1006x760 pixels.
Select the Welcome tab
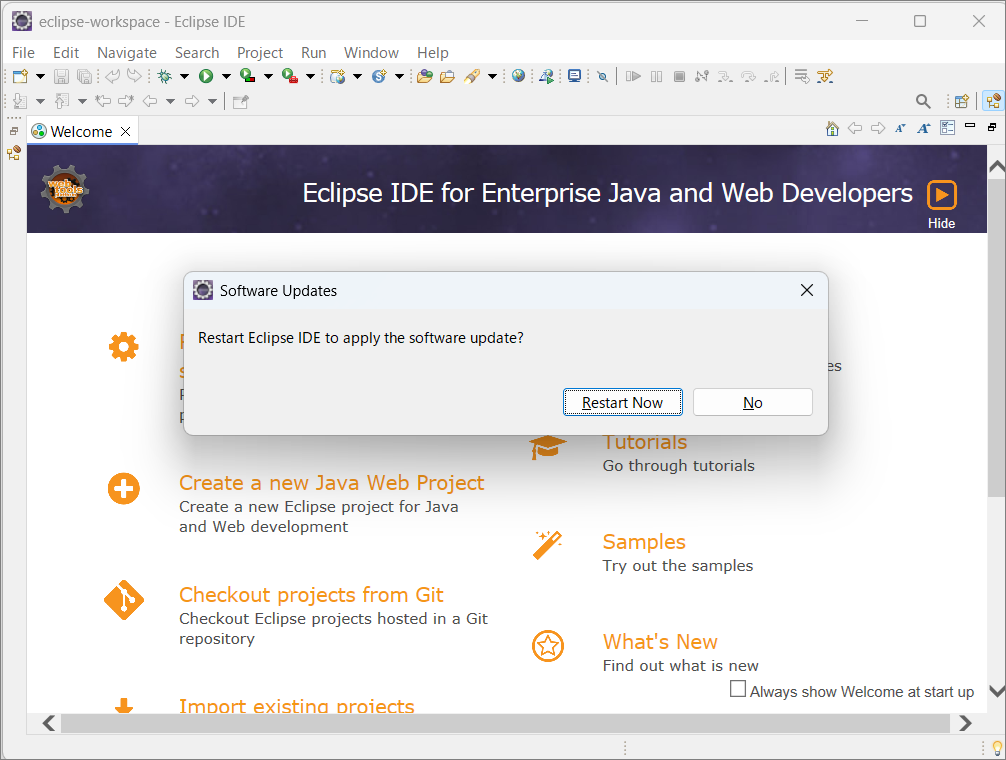tap(81, 131)
